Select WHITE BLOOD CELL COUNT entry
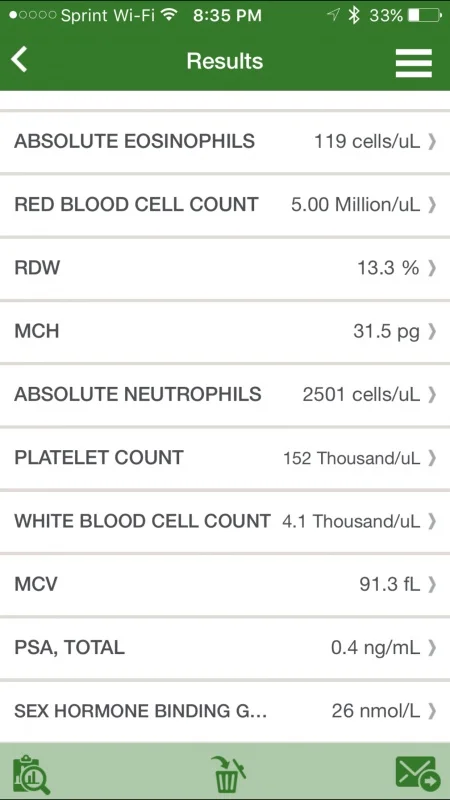Screen dimensions: 450x800 point(225,521)
